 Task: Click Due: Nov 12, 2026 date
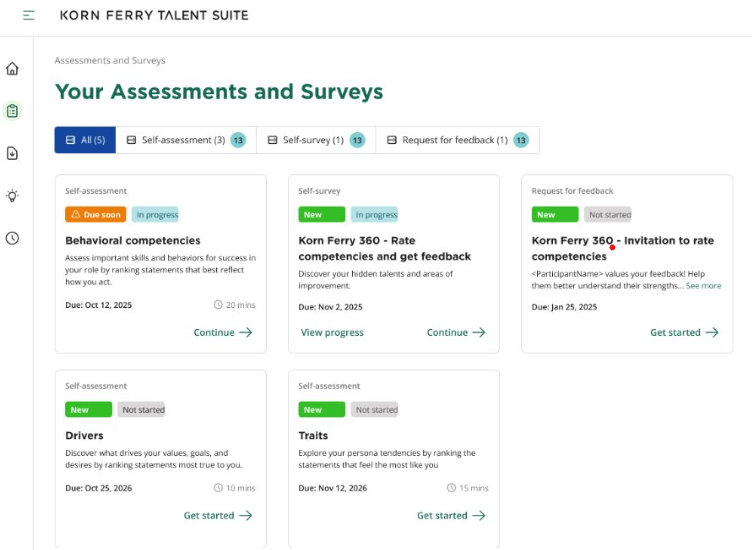[332, 488]
